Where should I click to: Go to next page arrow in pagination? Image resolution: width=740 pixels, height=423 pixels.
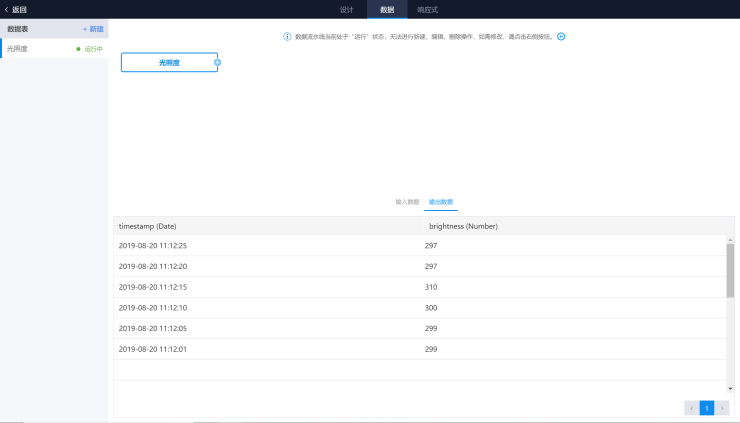point(722,408)
